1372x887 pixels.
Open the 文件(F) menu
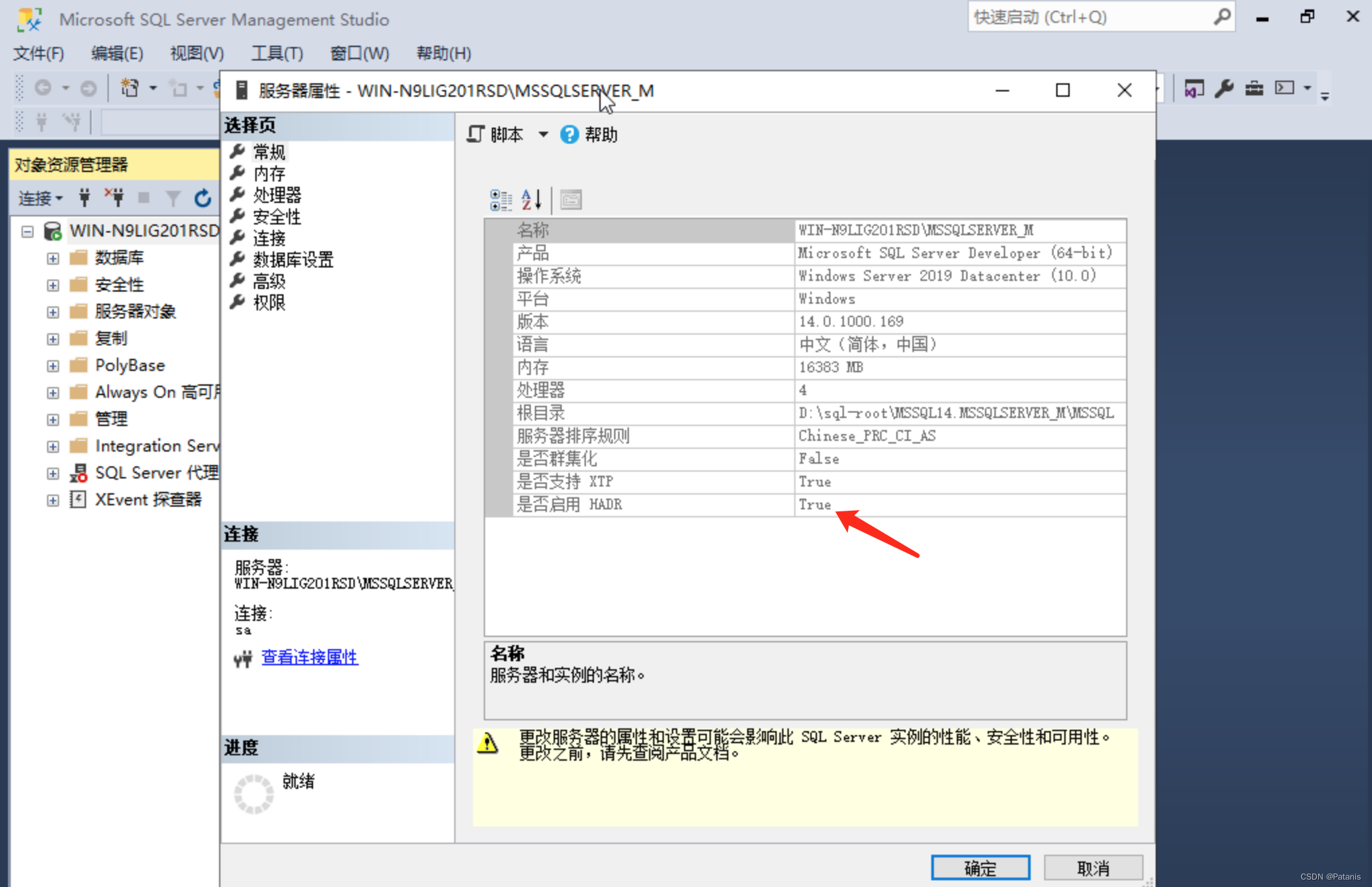[39, 53]
